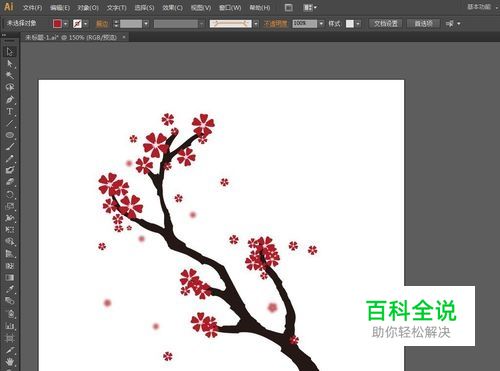Select the Ellipse shape tool
500x371 pixels.
(10, 135)
